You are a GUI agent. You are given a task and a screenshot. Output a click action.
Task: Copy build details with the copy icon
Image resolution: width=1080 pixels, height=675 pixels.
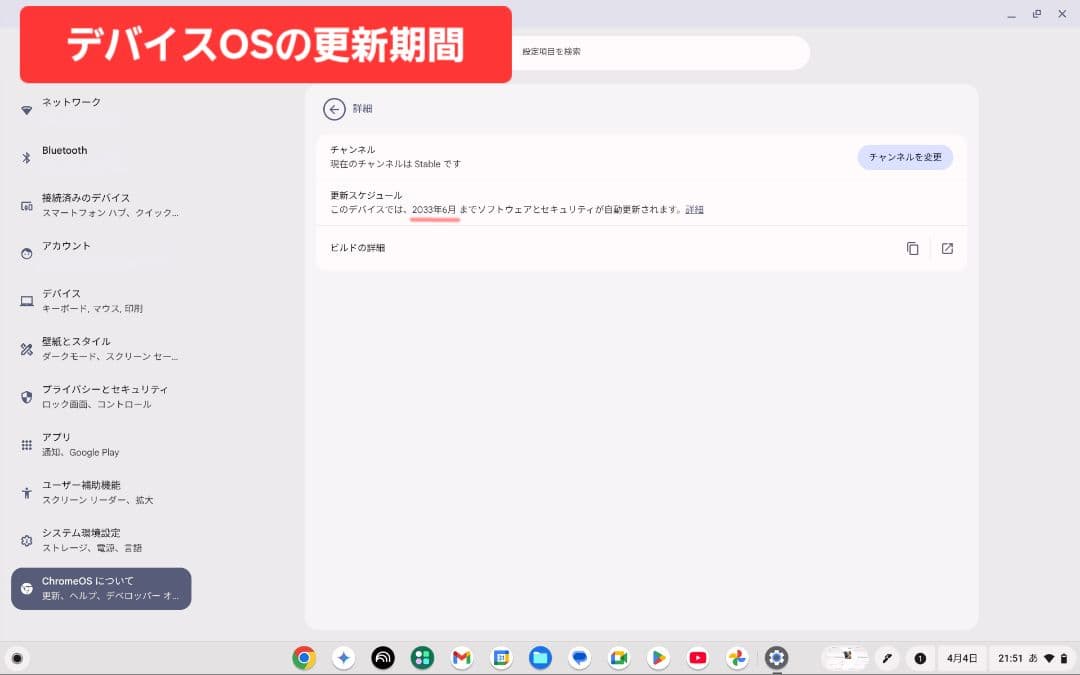coord(912,248)
